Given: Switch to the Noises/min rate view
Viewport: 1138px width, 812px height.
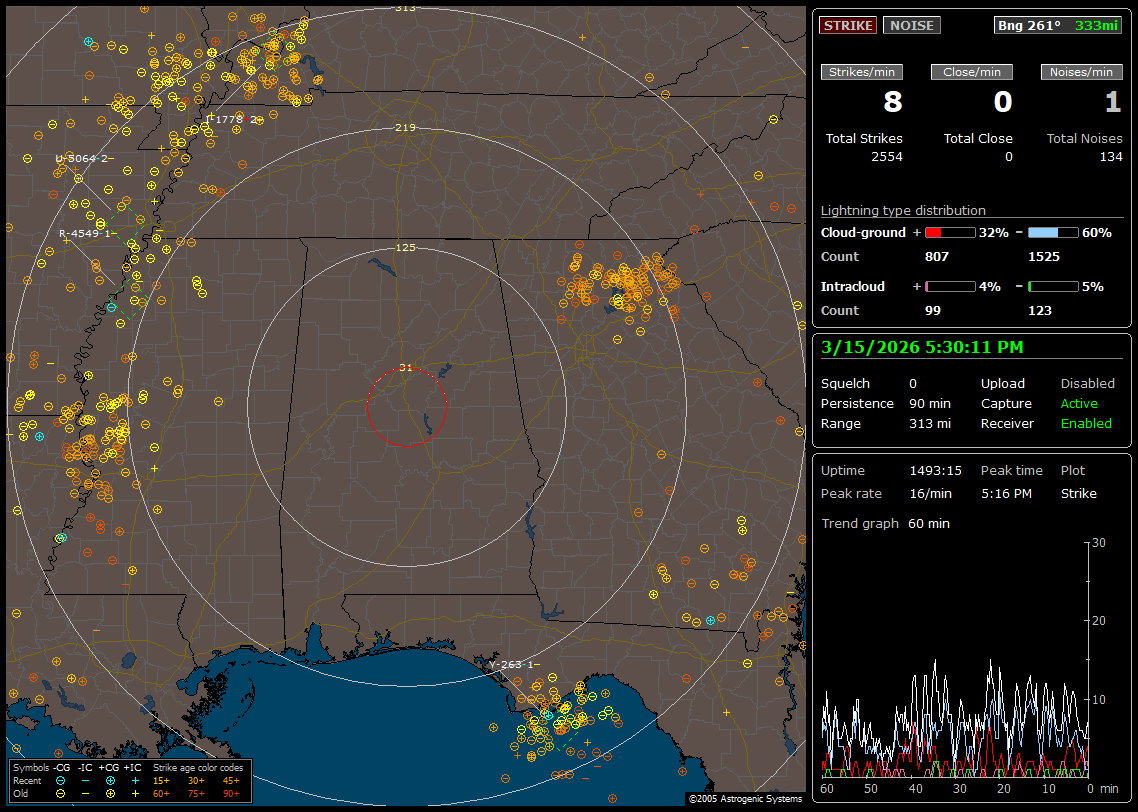Looking at the screenshot, I should (1083, 72).
